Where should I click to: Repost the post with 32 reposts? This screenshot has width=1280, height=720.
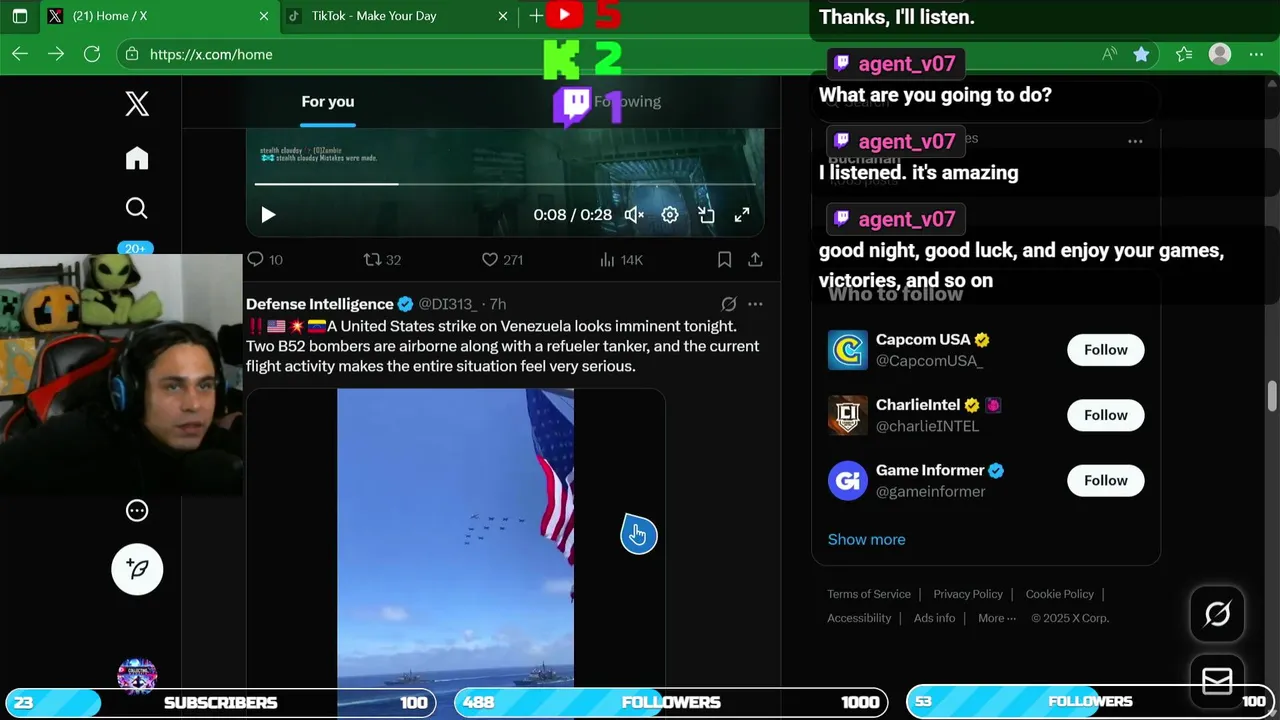click(x=382, y=260)
